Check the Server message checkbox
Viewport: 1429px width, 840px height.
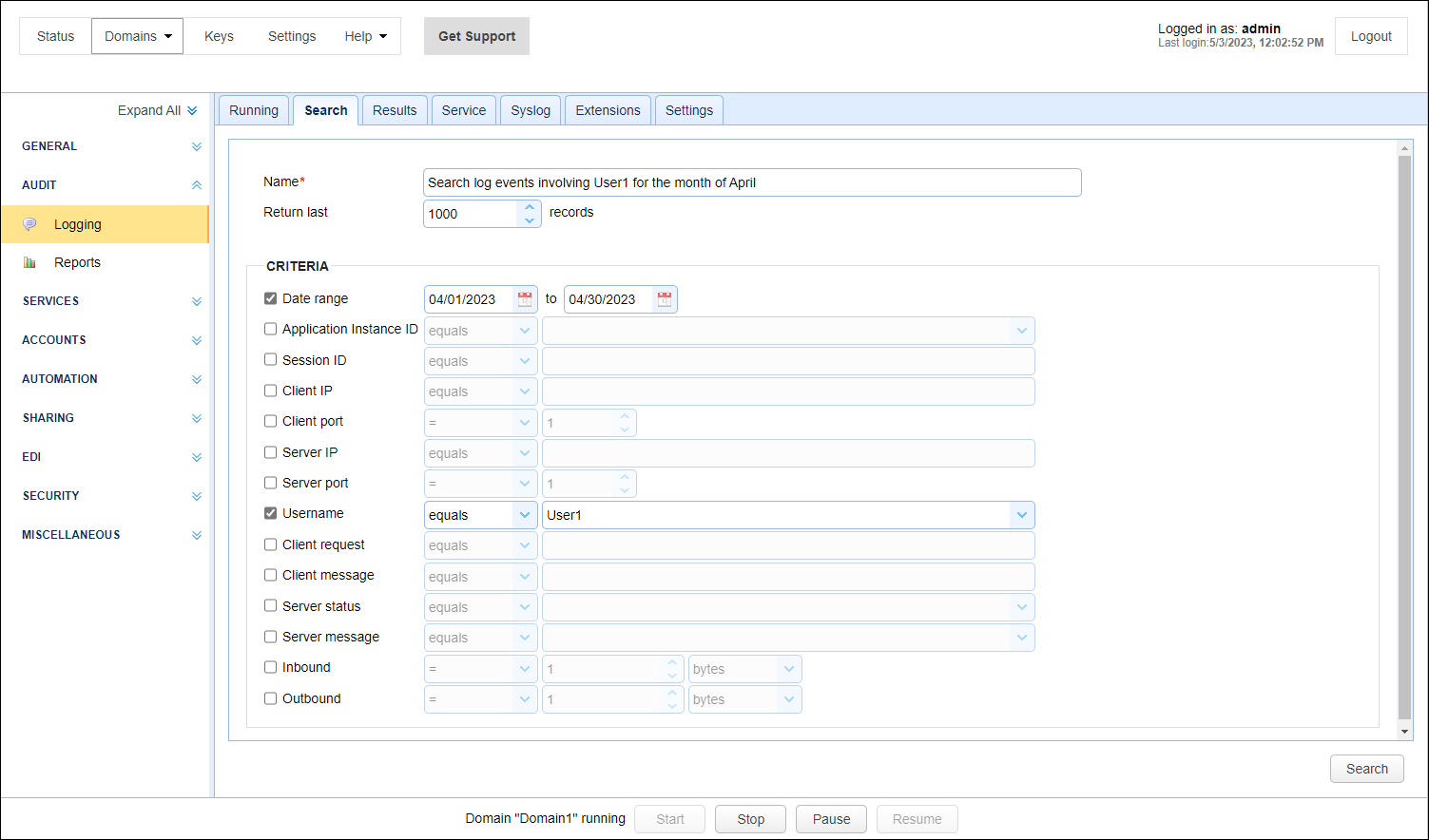click(x=270, y=637)
